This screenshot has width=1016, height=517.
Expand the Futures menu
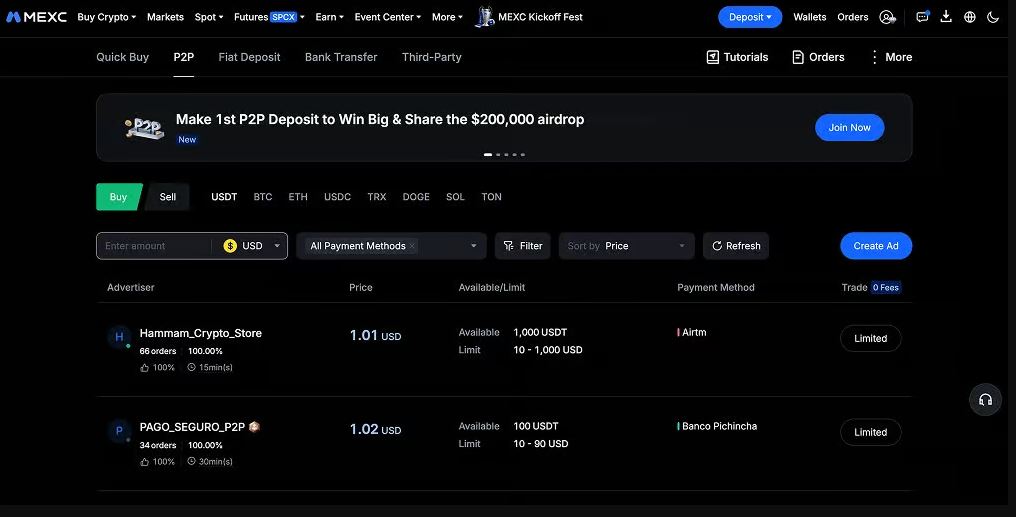pyautogui.click(x=269, y=17)
